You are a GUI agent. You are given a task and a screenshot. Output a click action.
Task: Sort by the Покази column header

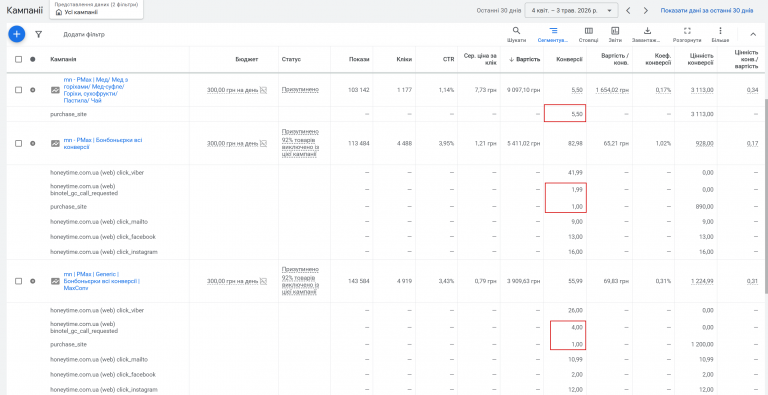point(359,59)
